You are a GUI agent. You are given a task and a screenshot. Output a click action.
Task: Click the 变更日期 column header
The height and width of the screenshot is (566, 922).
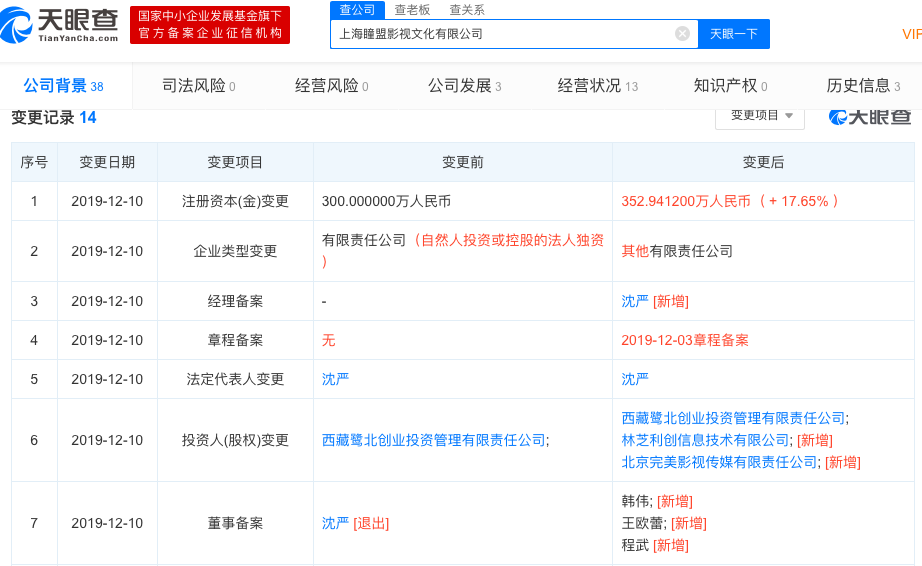pos(107,162)
